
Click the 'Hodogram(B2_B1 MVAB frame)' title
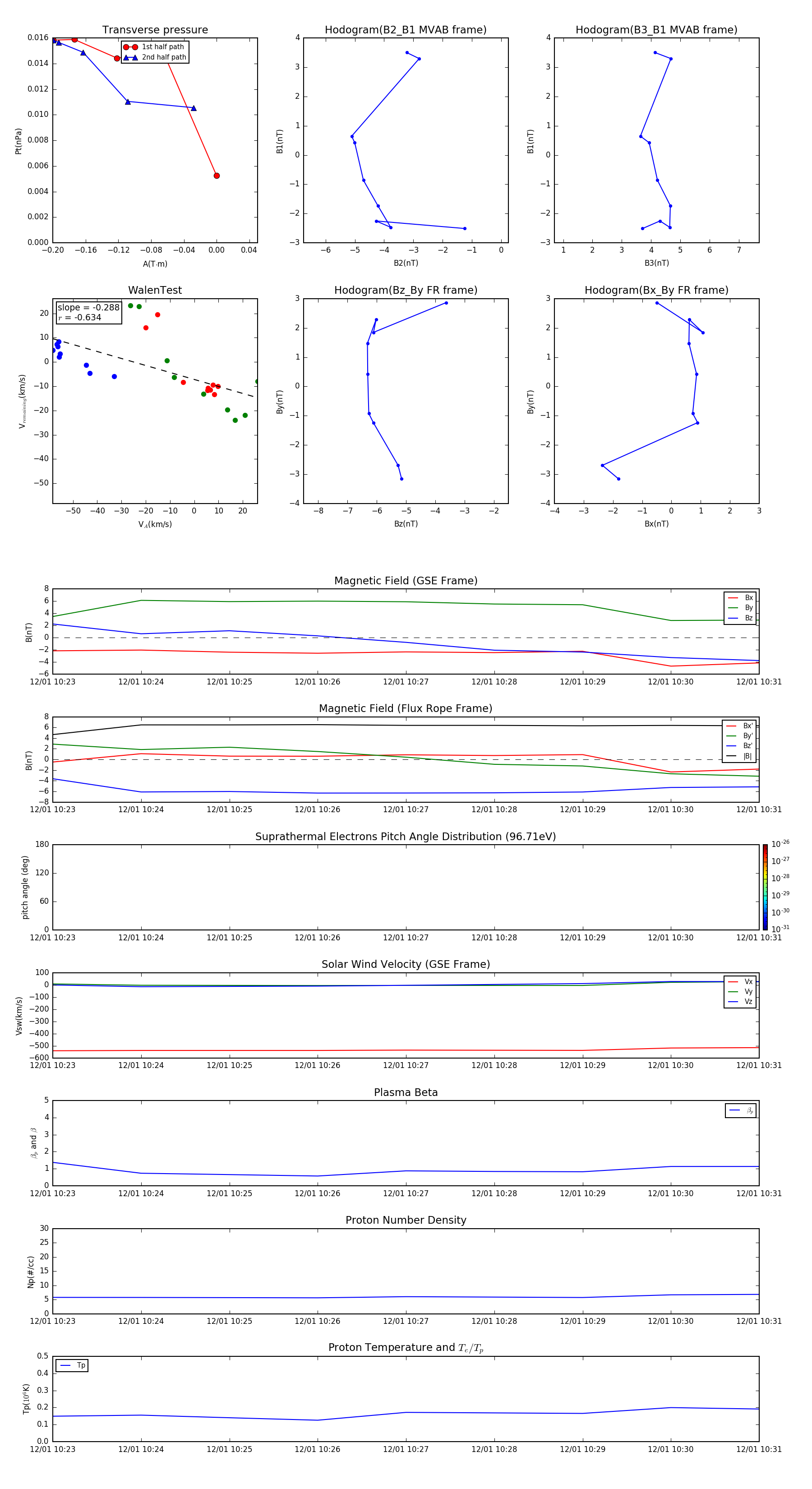click(x=406, y=30)
